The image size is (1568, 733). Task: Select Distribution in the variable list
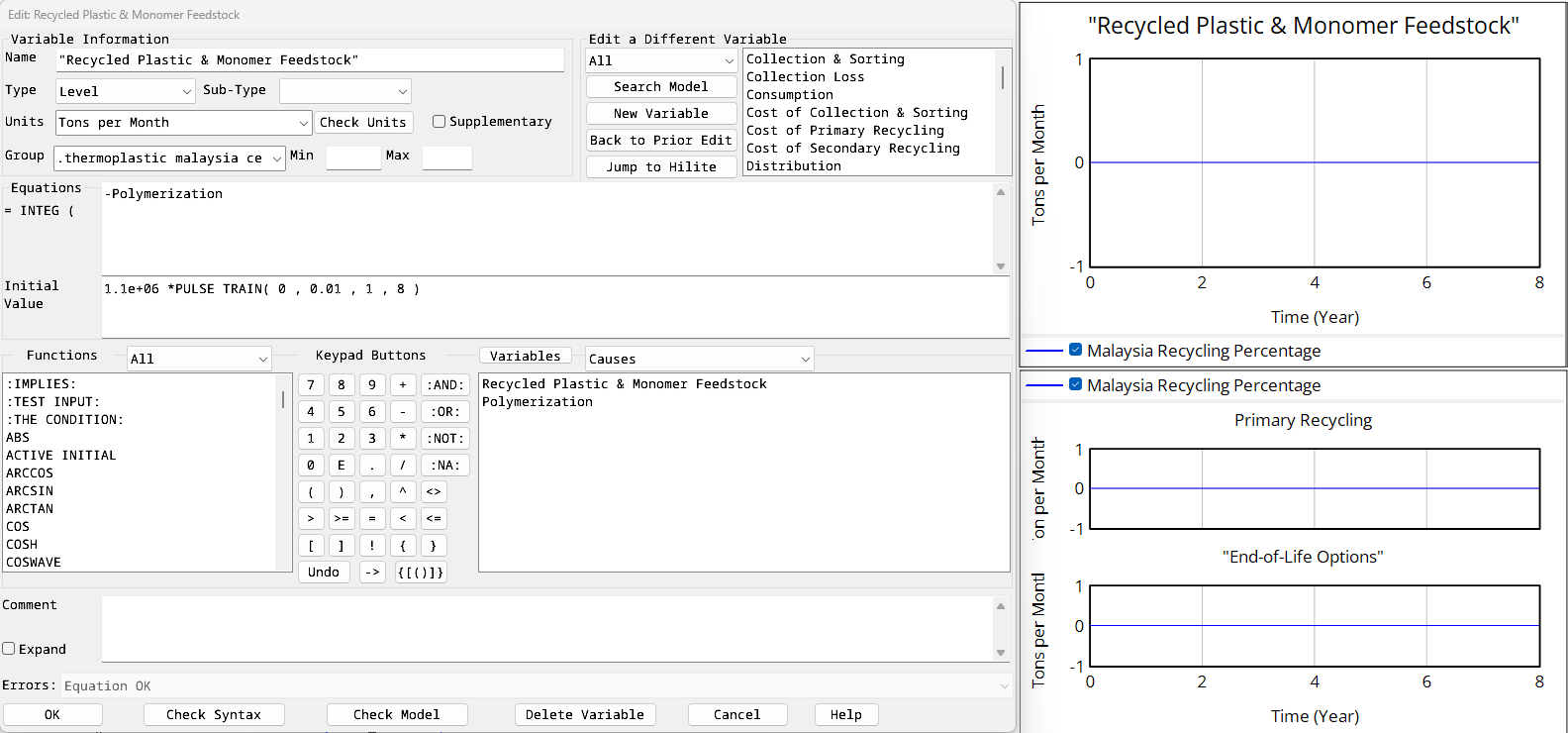794,166
